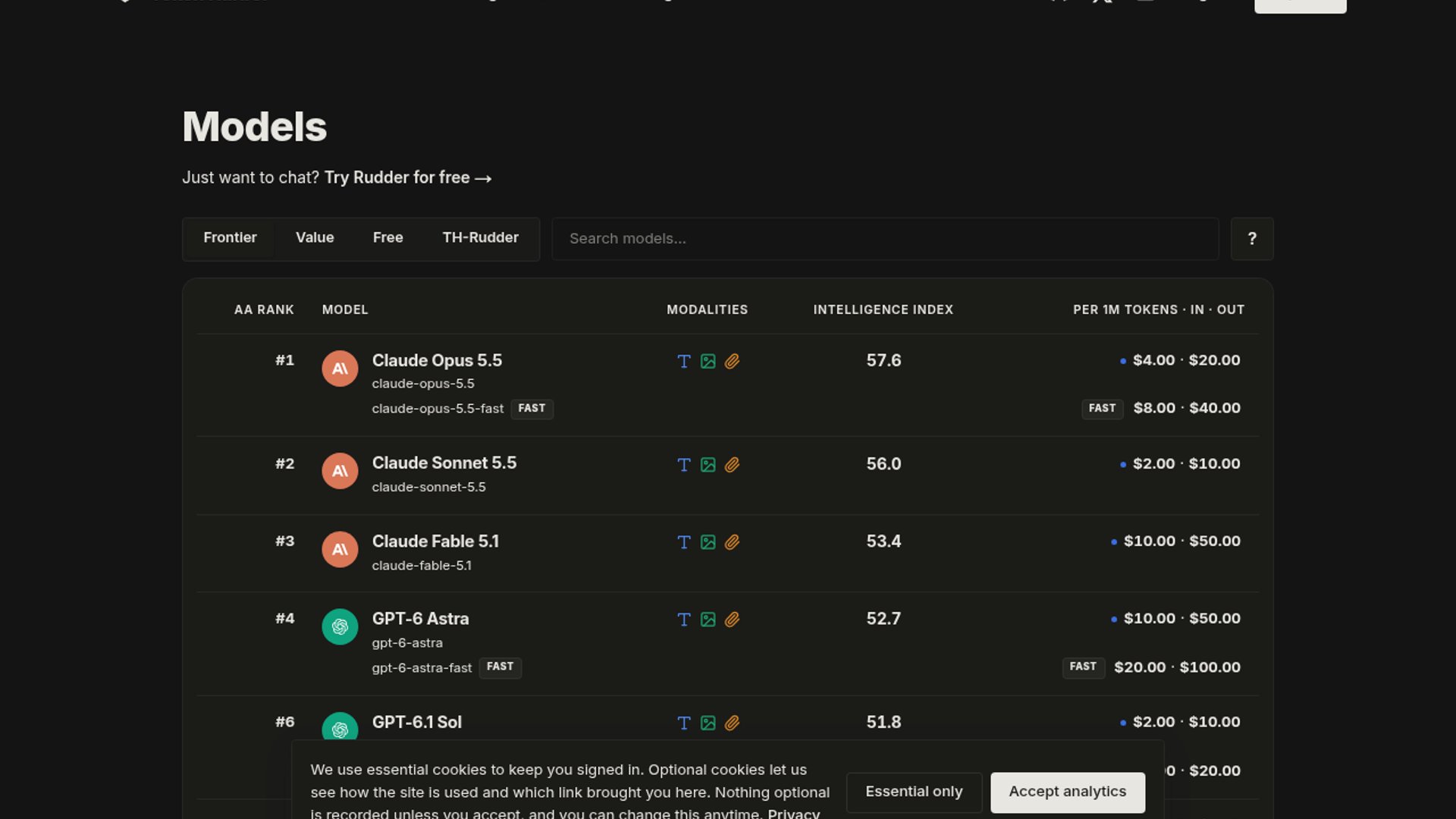The height and width of the screenshot is (819, 1456).
Task: Click the Anthropic logo beside Claude Opus 5.5
Action: pos(340,369)
